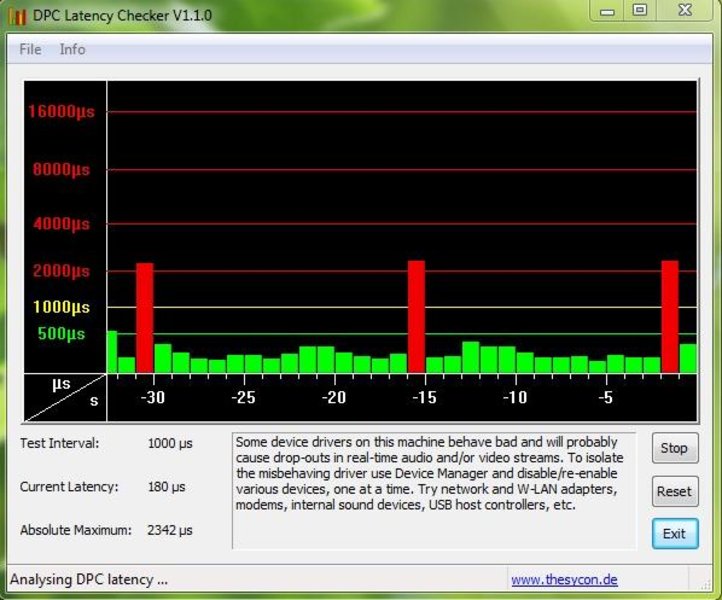Click the driver warning message text box
Screen dimensions: 722x600
click(x=434, y=491)
